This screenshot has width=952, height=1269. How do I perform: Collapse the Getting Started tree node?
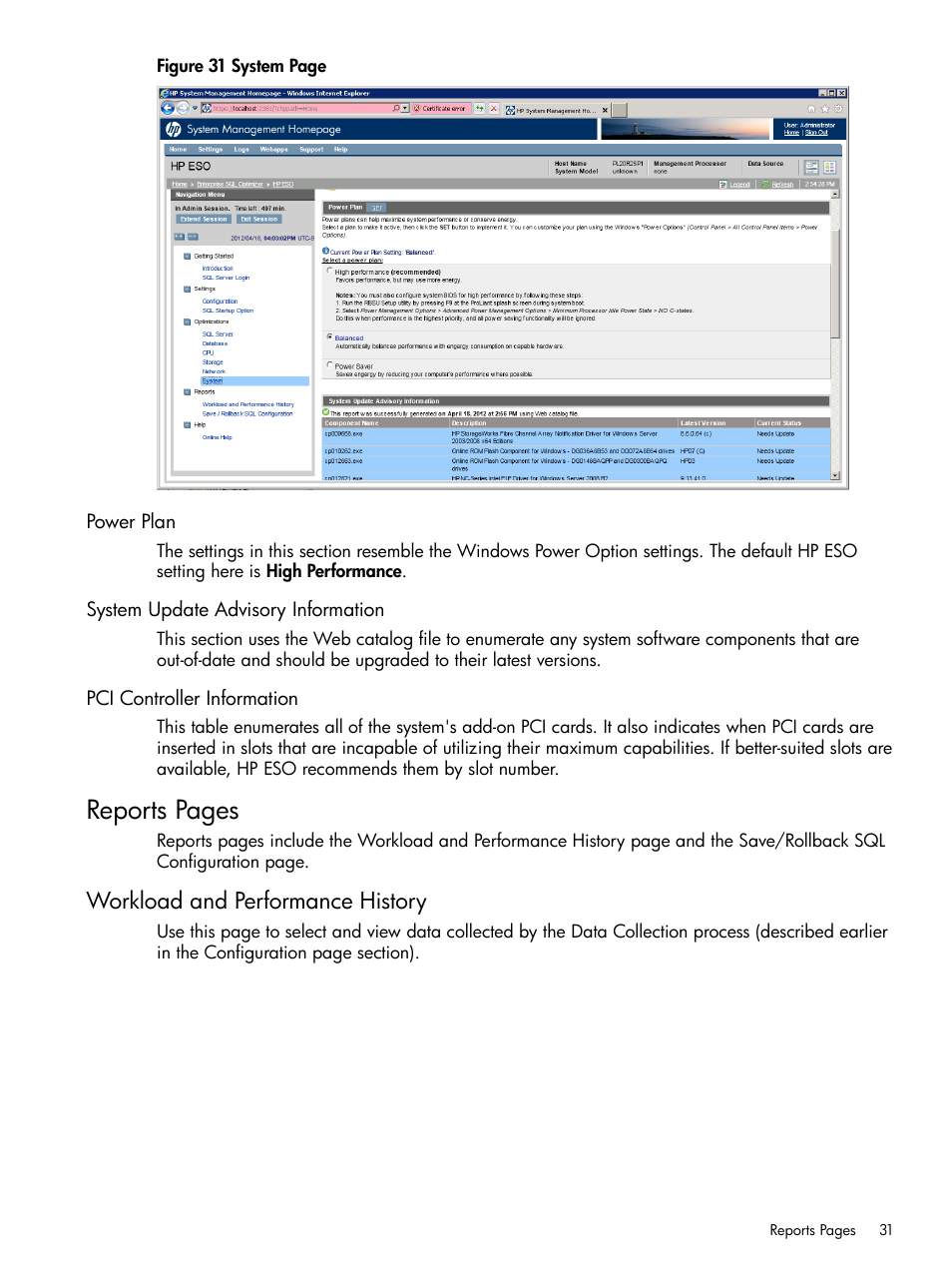pos(187,256)
